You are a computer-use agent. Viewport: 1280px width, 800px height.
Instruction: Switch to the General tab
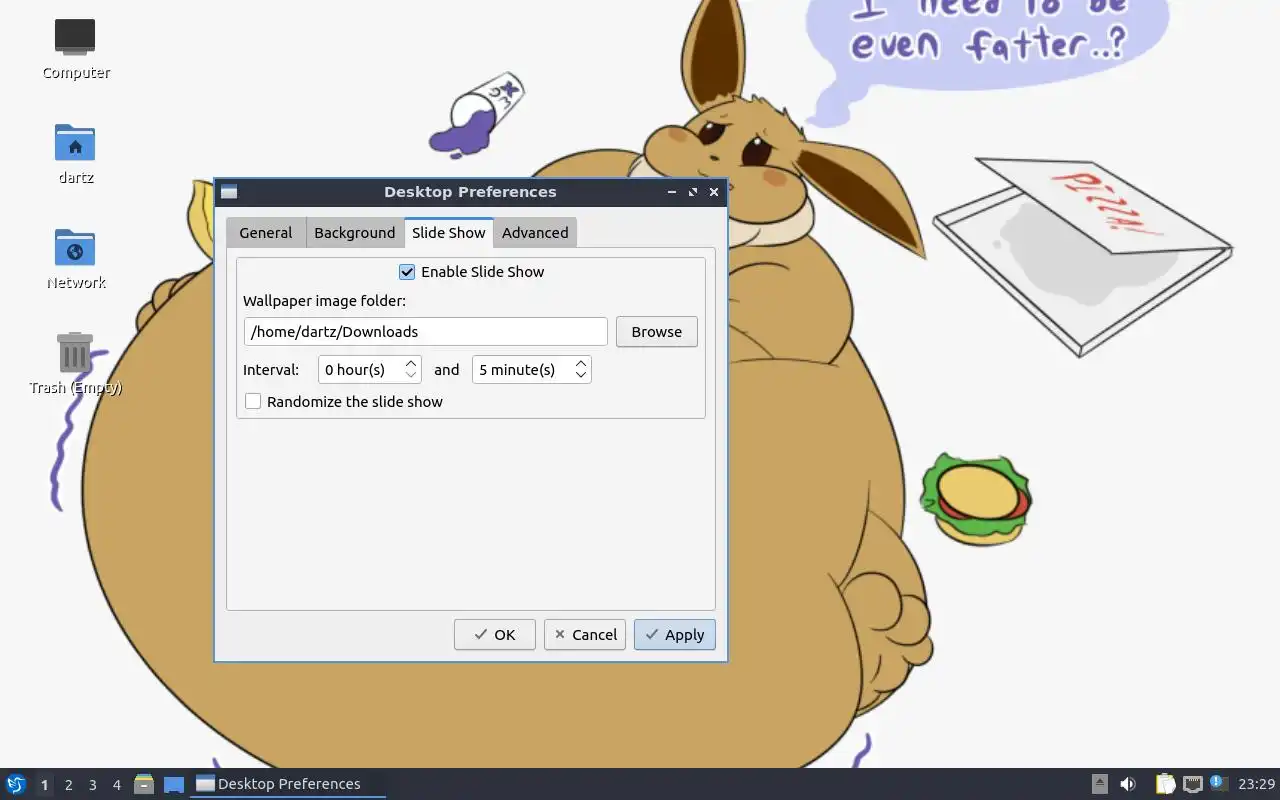[266, 233]
